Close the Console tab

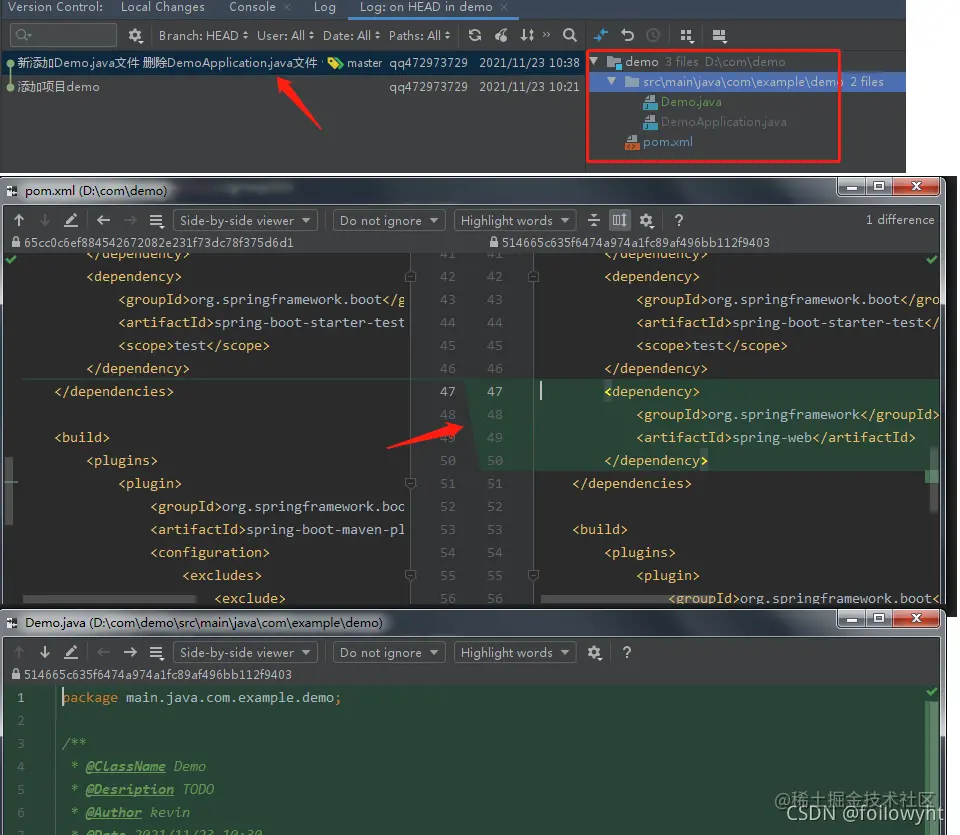pyautogui.click(x=287, y=7)
